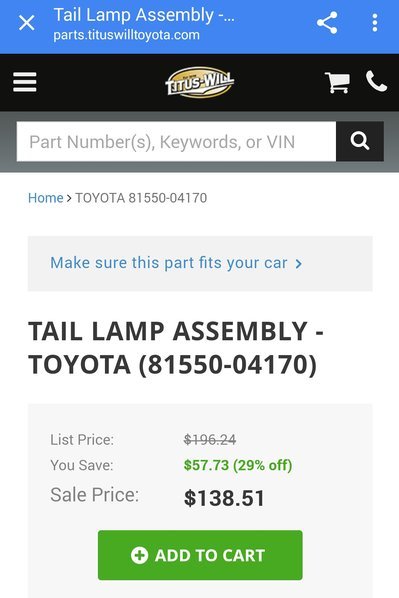Image resolution: width=399 pixels, height=598 pixels.
Task: Open the three-dot overflow menu
Action: [x=375, y=23]
